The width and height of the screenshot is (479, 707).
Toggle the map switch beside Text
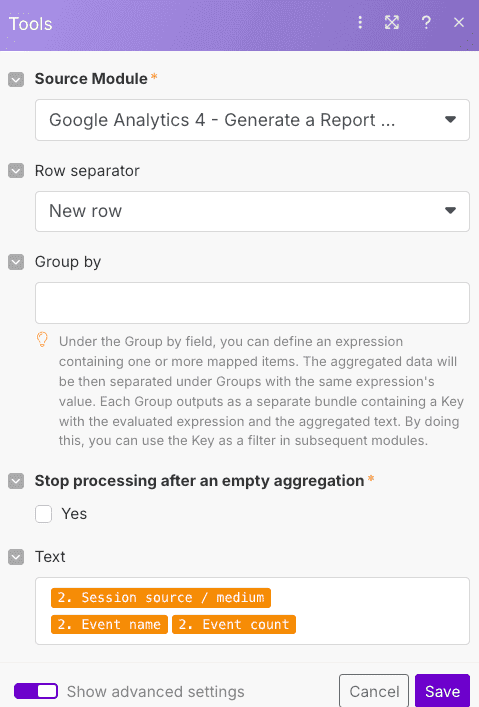tap(16, 557)
